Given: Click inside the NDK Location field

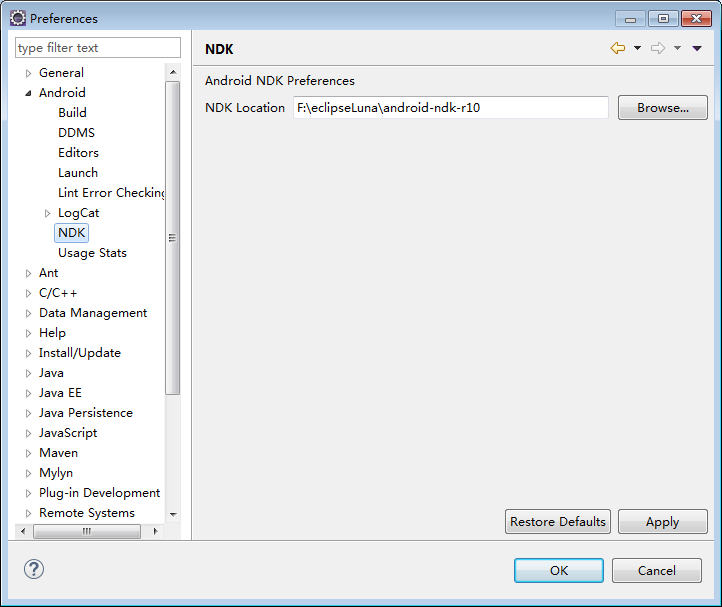Looking at the screenshot, I should coord(451,108).
